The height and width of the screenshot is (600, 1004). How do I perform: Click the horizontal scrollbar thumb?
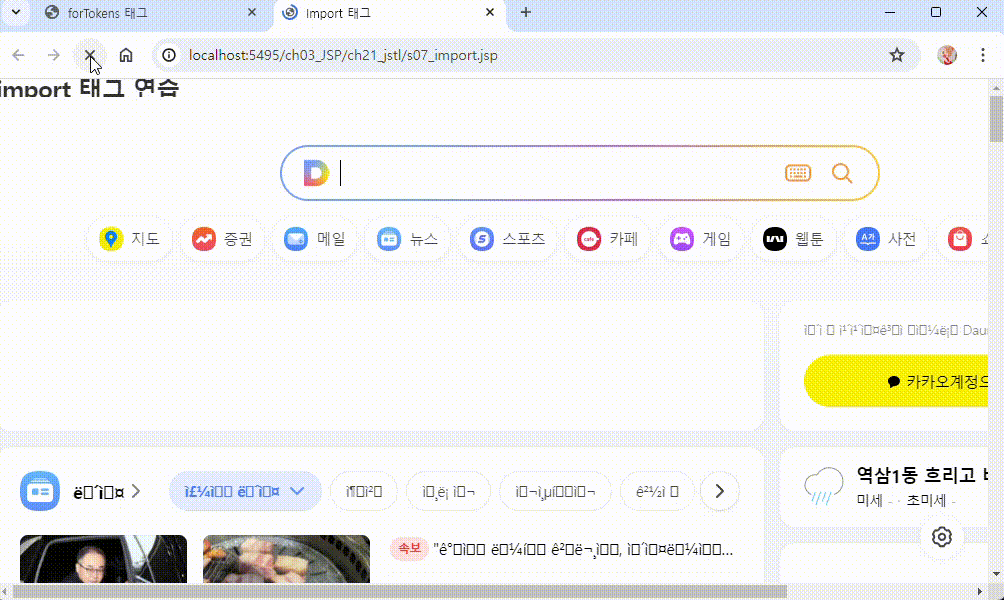(x=400, y=591)
